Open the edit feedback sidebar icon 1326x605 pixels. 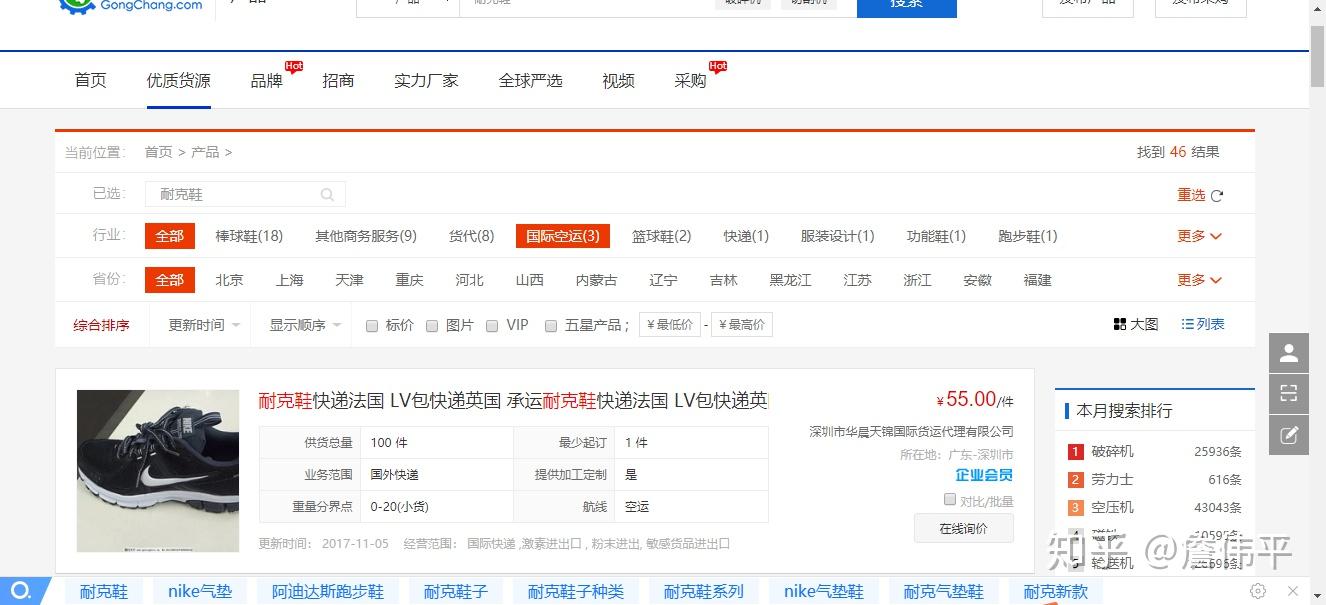(1289, 435)
